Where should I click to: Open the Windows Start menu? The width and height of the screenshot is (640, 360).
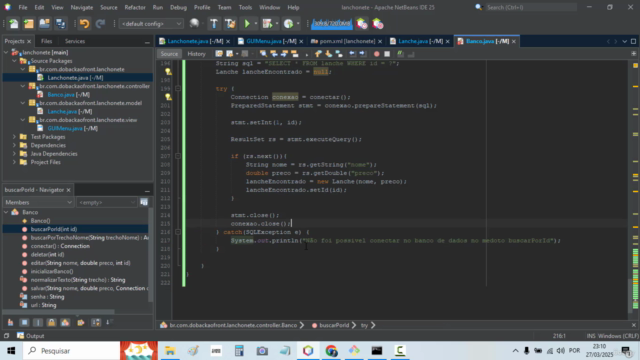(x=11, y=351)
